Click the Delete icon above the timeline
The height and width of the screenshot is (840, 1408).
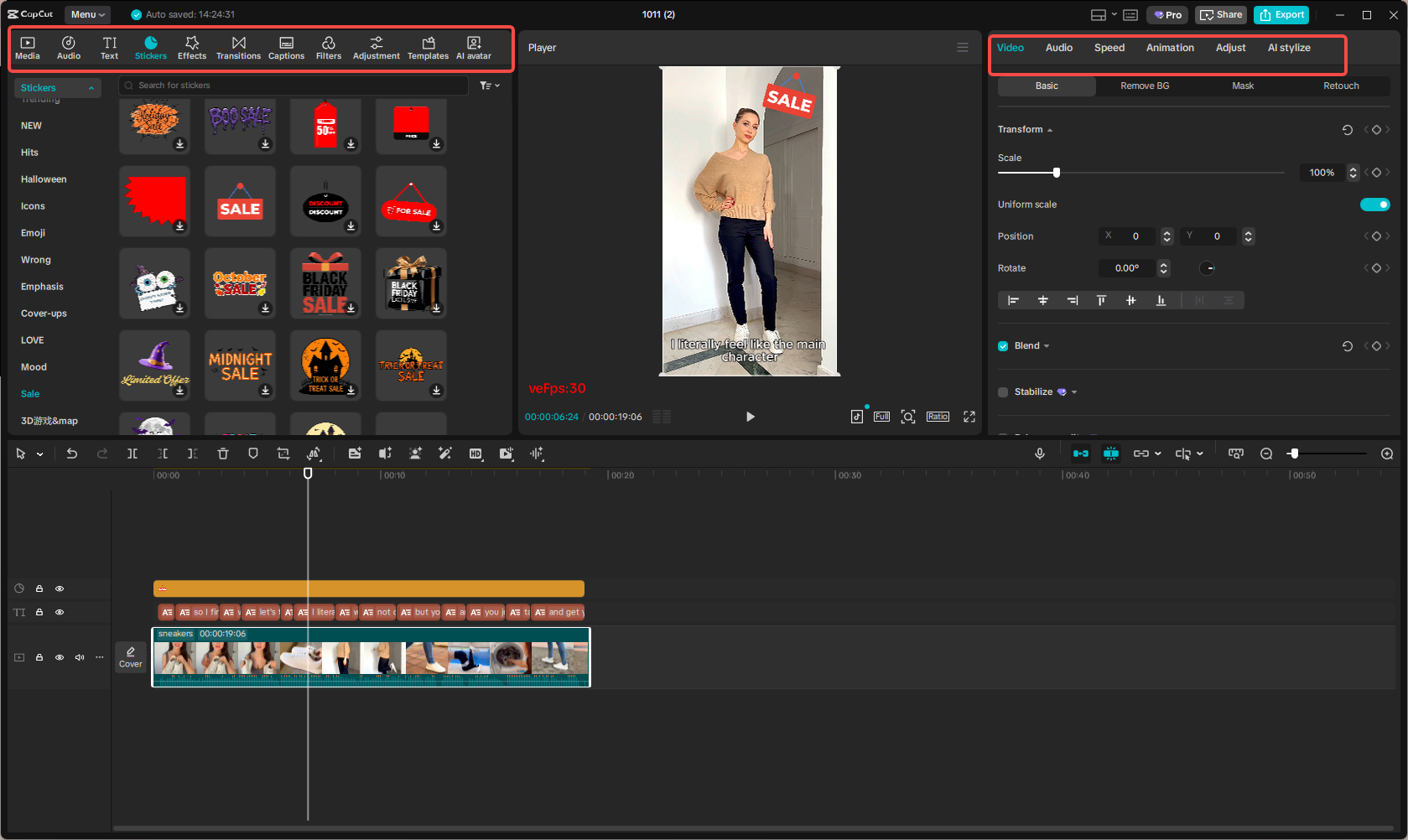pos(223,454)
